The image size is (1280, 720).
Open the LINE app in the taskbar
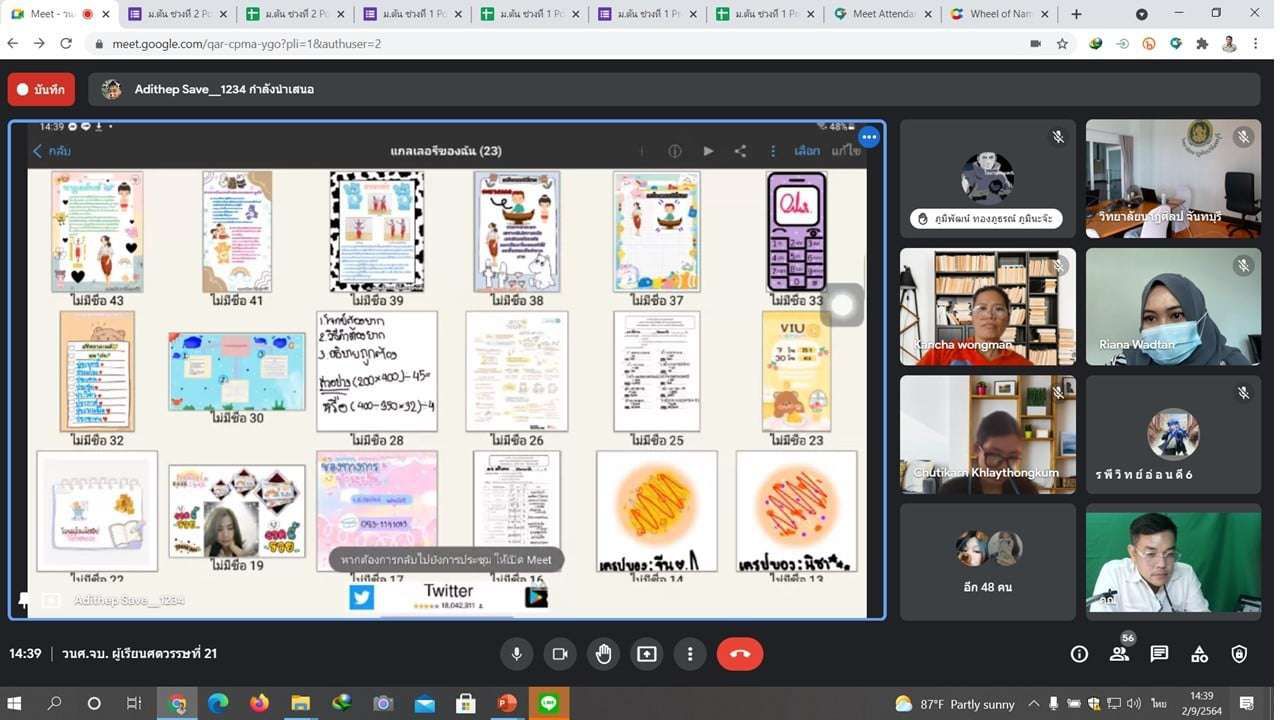(x=548, y=704)
